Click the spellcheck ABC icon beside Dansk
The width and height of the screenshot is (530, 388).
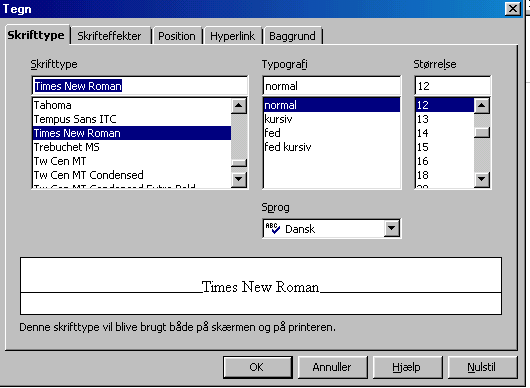(272, 228)
